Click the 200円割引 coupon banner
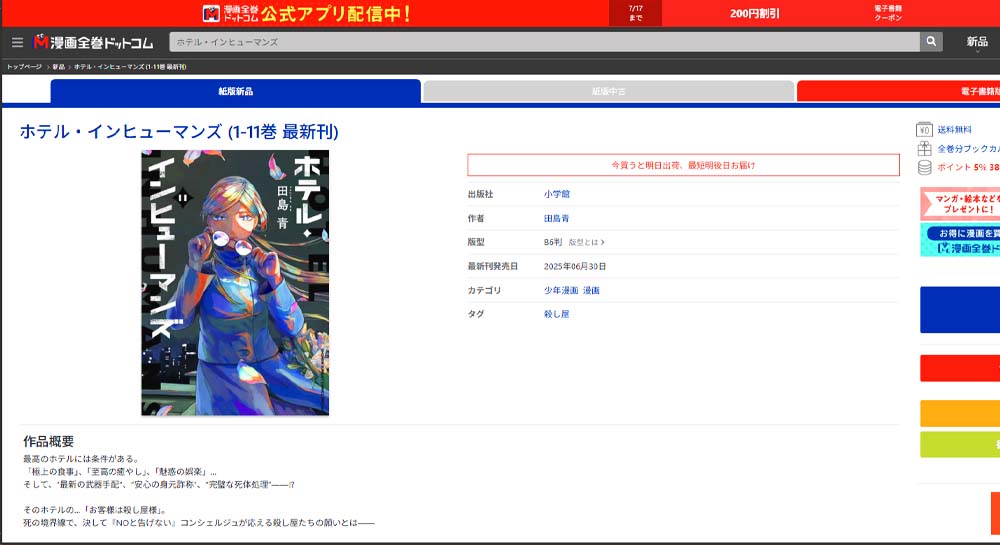1000x545 pixels. (x=754, y=13)
